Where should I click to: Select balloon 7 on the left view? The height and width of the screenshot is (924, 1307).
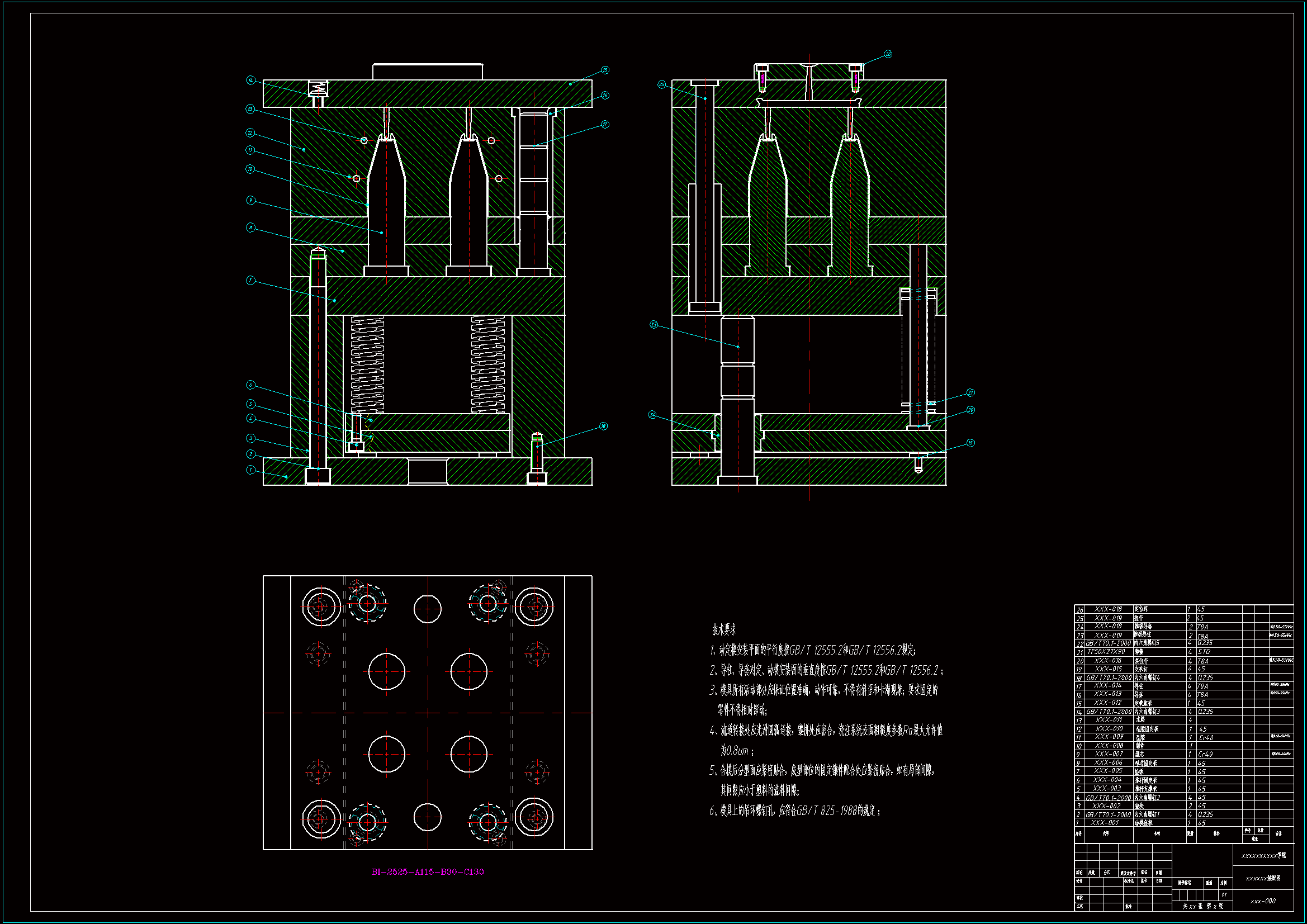pyautogui.click(x=250, y=280)
